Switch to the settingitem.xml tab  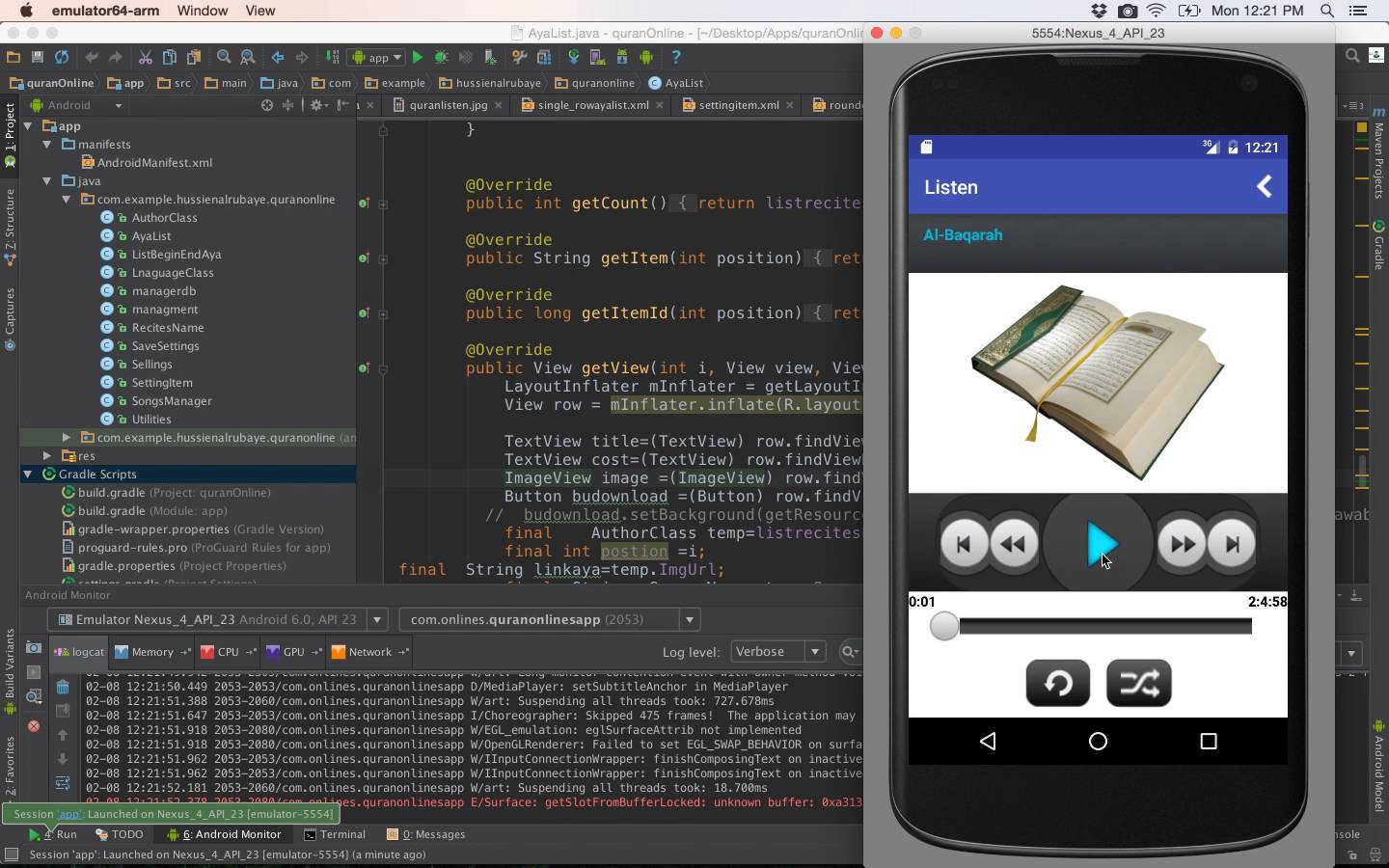(738, 105)
